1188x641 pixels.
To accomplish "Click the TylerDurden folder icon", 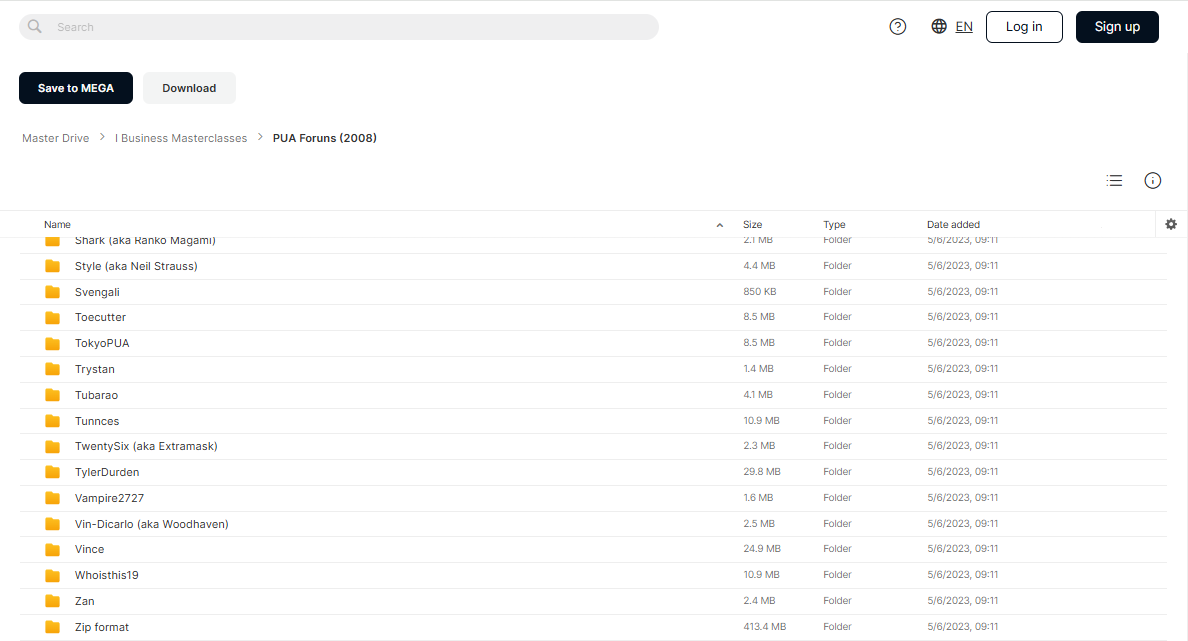I will (x=52, y=472).
